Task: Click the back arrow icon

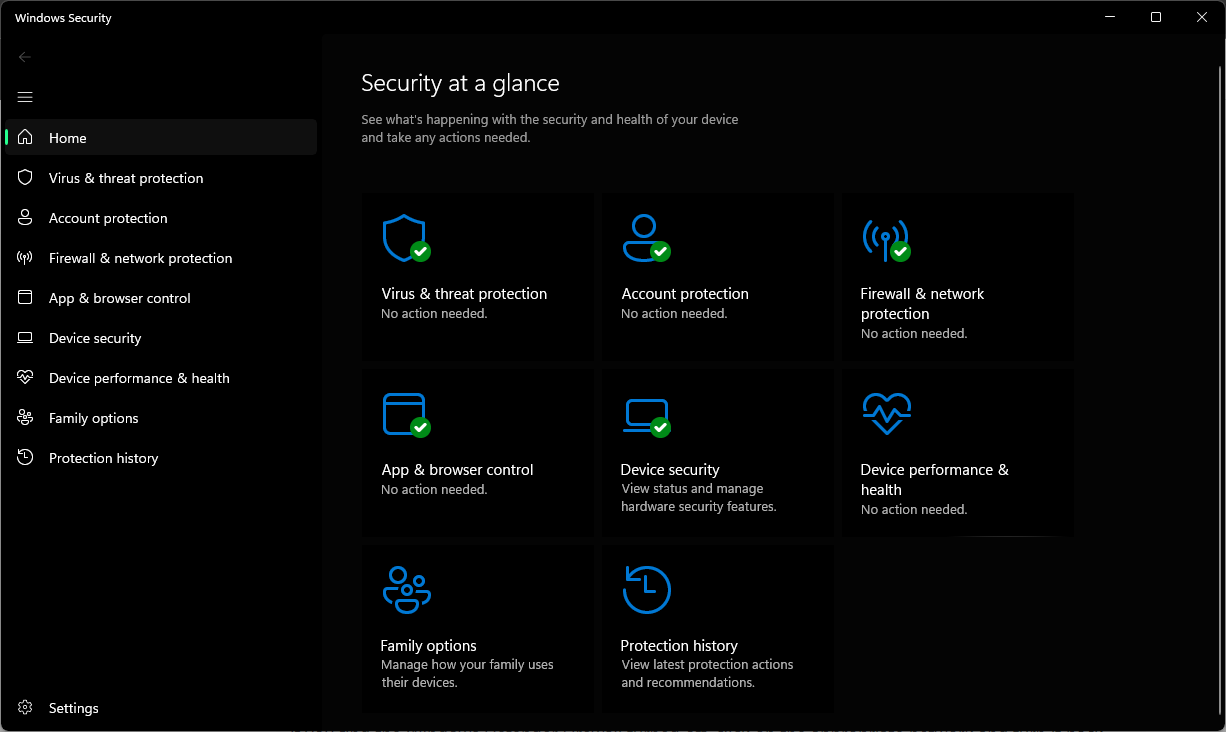Action: [x=25, y=57]
